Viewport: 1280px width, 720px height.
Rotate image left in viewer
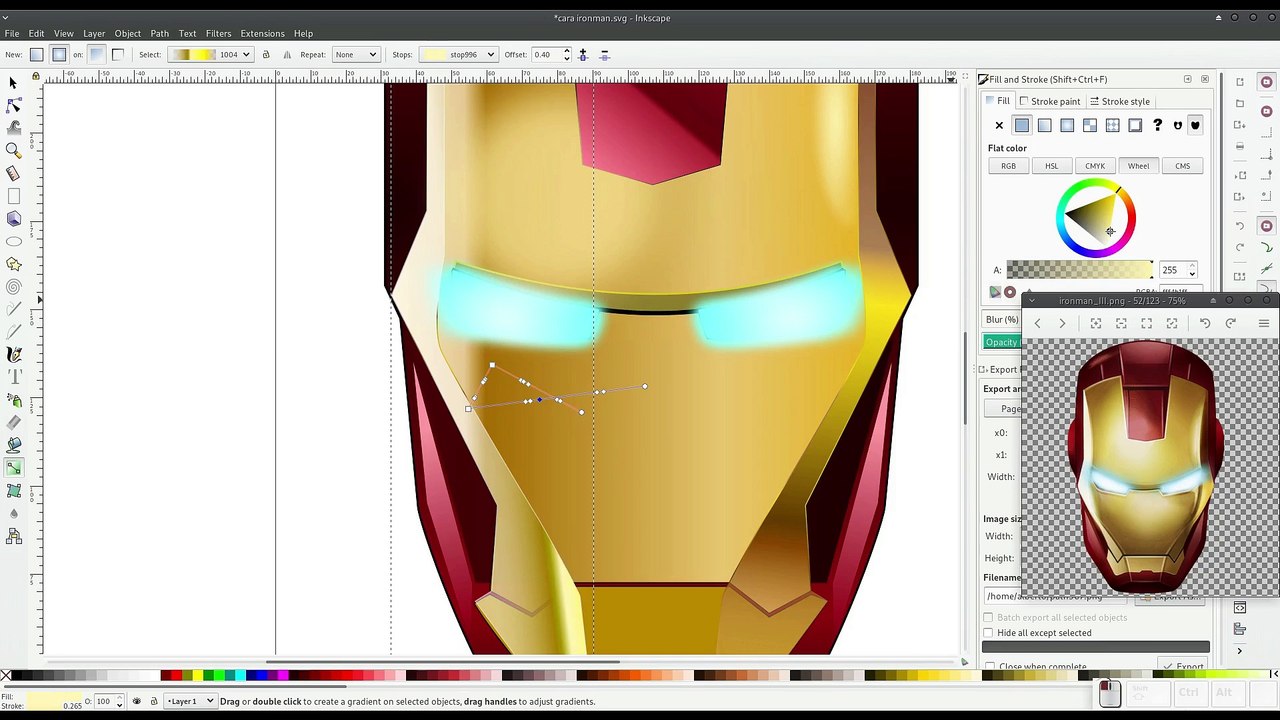point(1205,323)
